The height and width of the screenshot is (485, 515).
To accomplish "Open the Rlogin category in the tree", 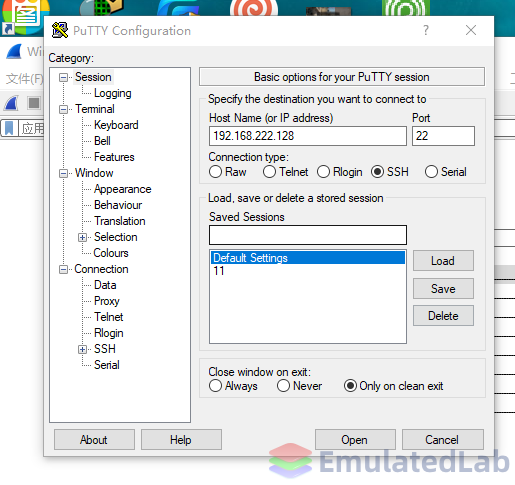I will pos(109,333).
